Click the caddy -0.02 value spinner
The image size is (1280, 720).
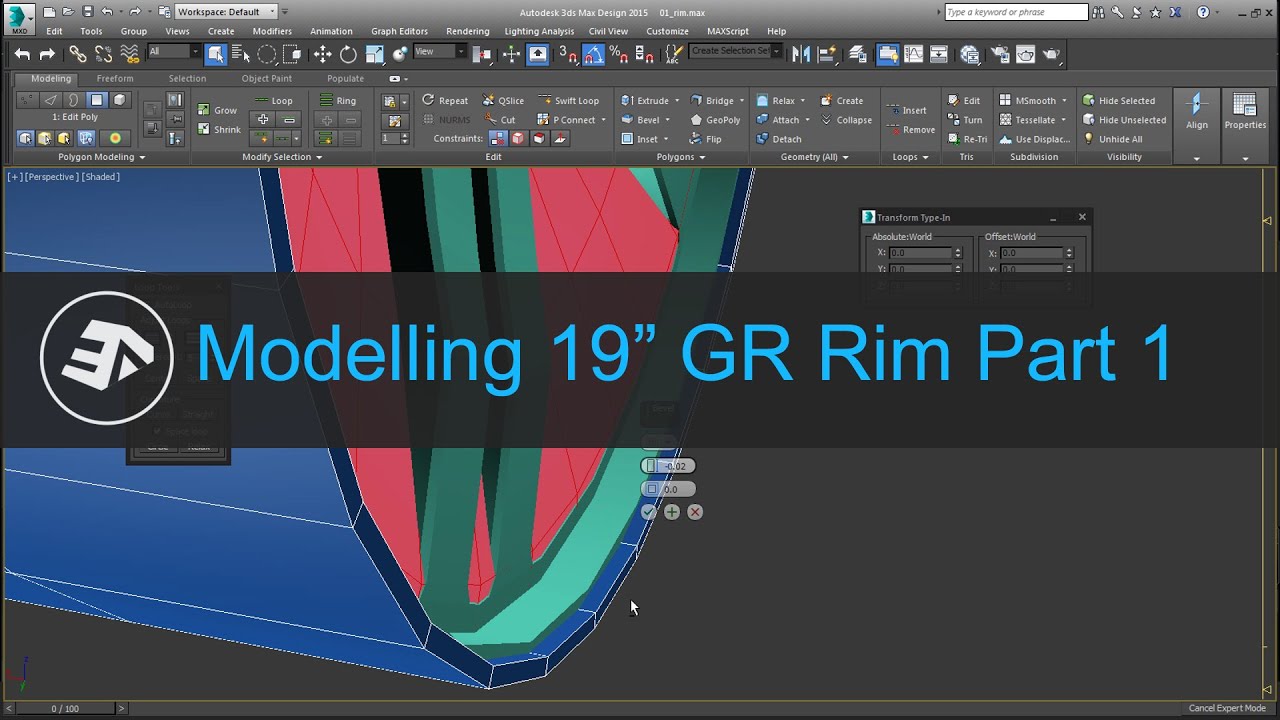pos(669,466)
